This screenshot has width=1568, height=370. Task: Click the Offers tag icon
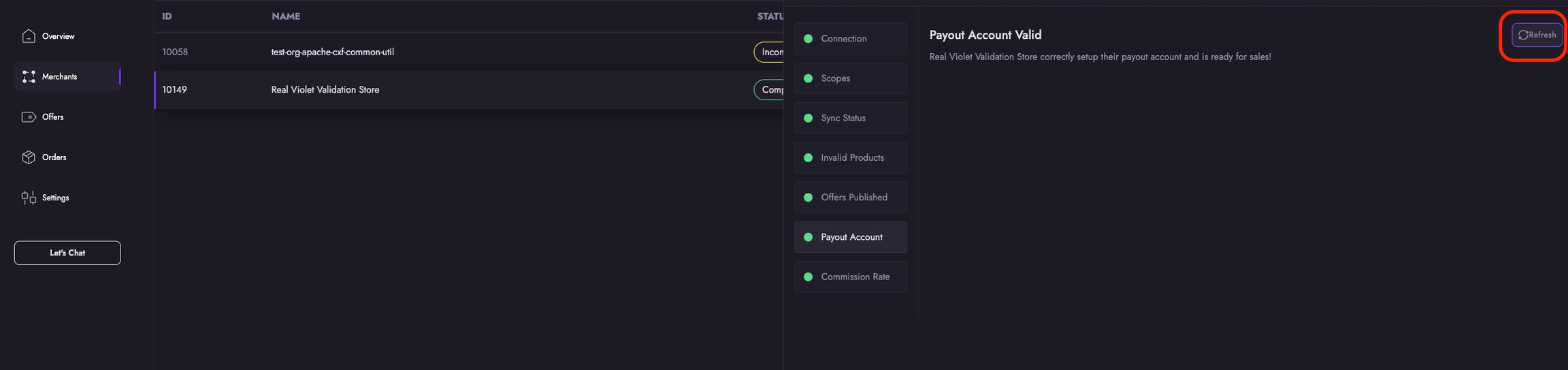point(29,117)
